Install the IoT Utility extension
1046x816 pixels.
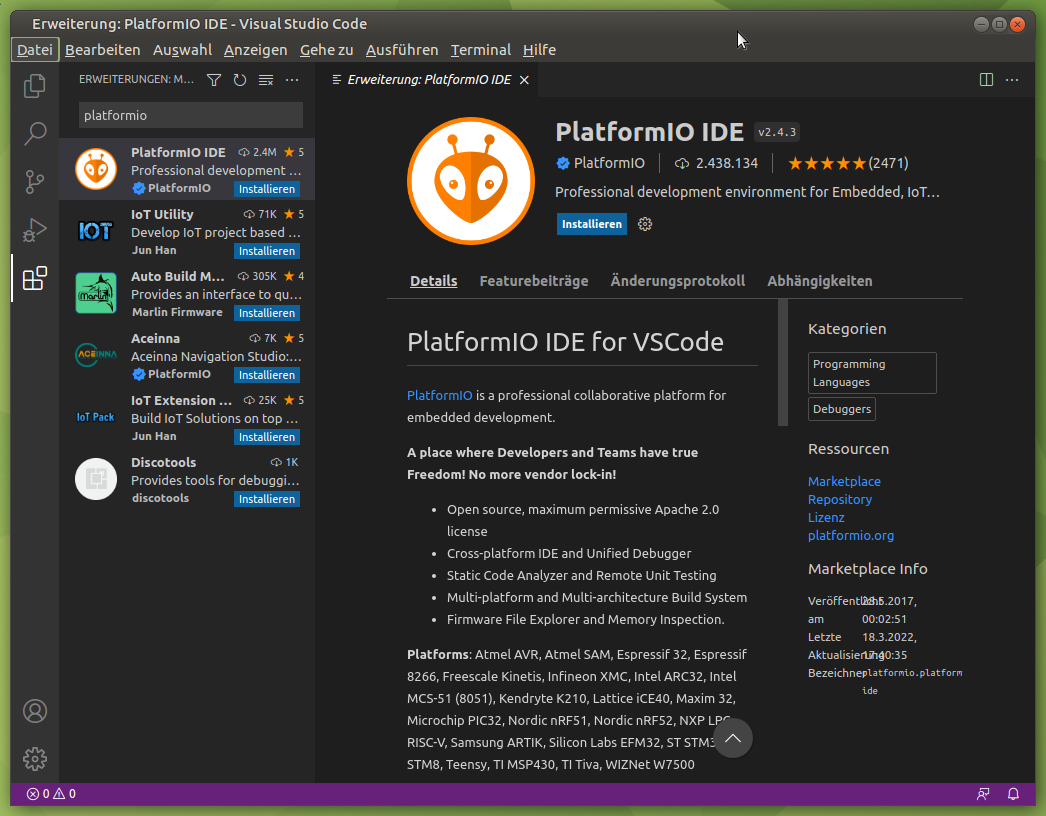coord(267,251)
